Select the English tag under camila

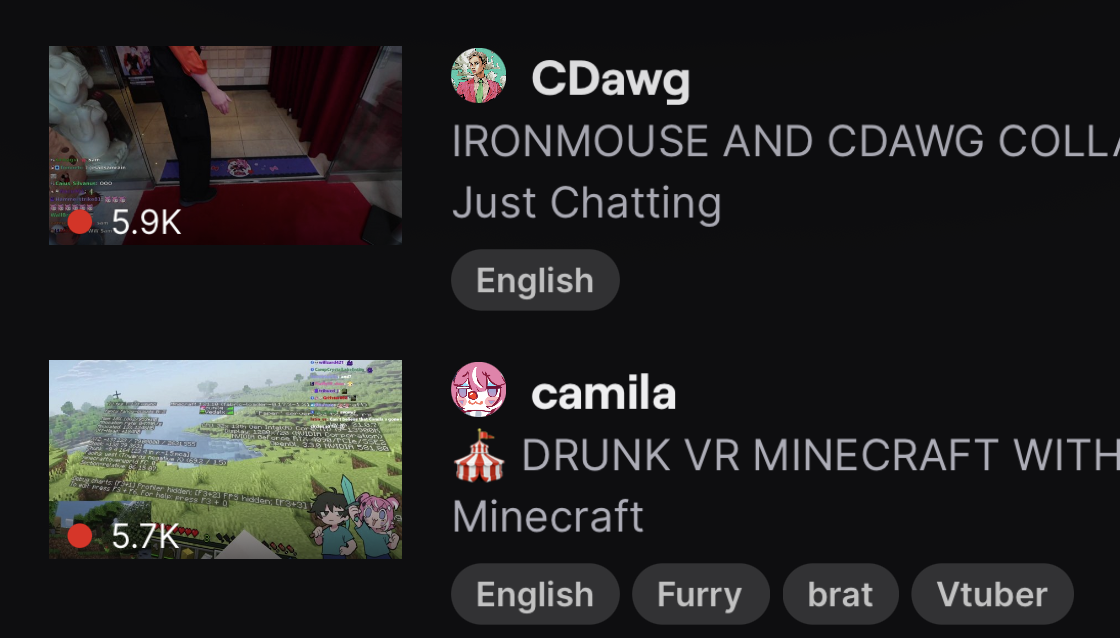click(x=535, y=594)
